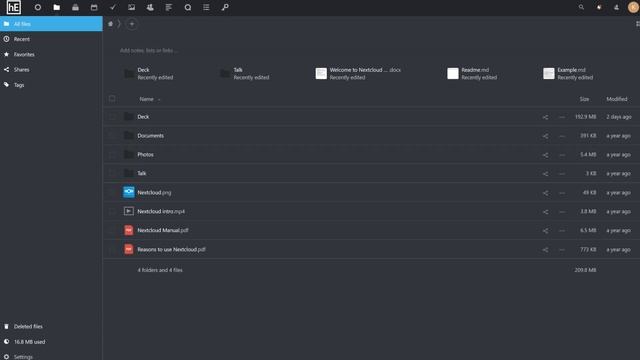Sort files by Size column
The height and width of the screenshot is (360, 640).
pos(584,99)
